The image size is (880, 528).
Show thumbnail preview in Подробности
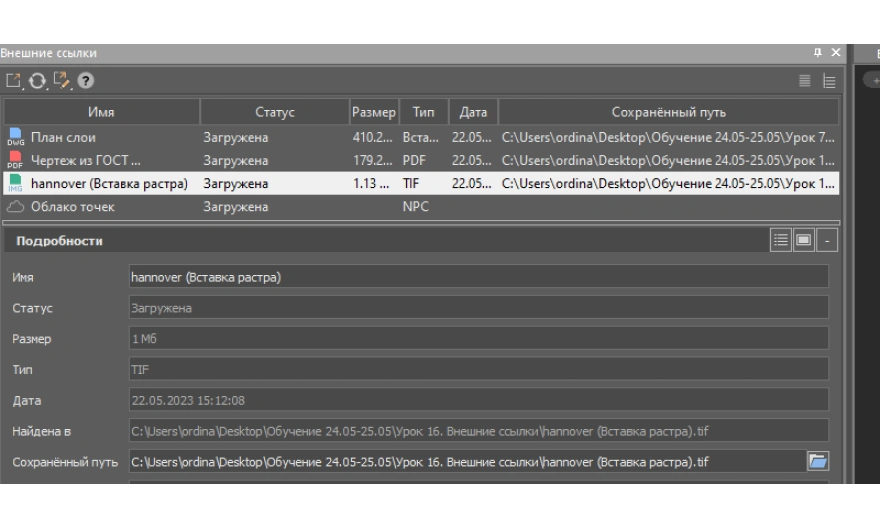[x=803, y=241]
